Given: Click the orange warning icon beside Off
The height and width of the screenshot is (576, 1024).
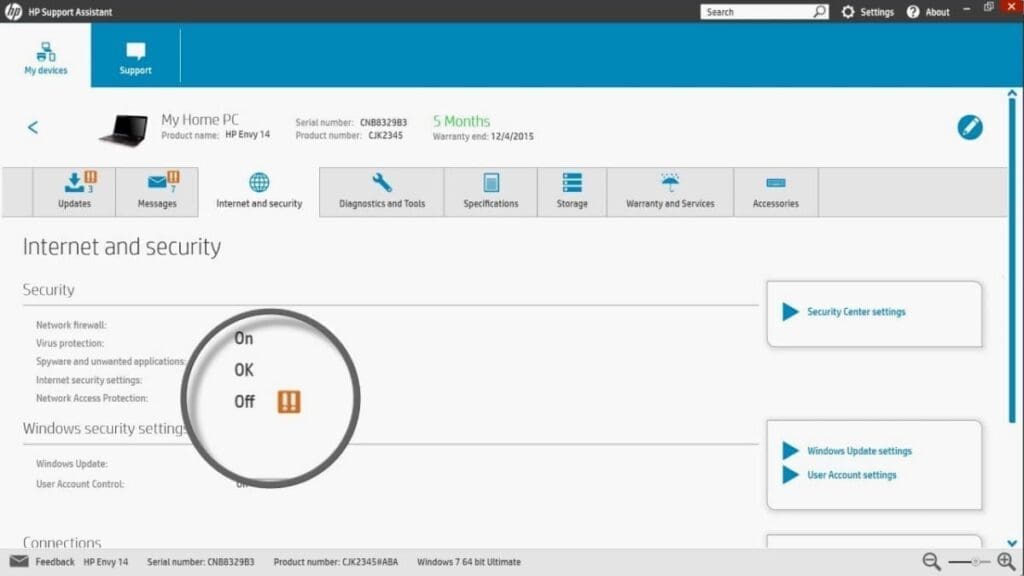Looking at the screenshot, I should [289, 402].
